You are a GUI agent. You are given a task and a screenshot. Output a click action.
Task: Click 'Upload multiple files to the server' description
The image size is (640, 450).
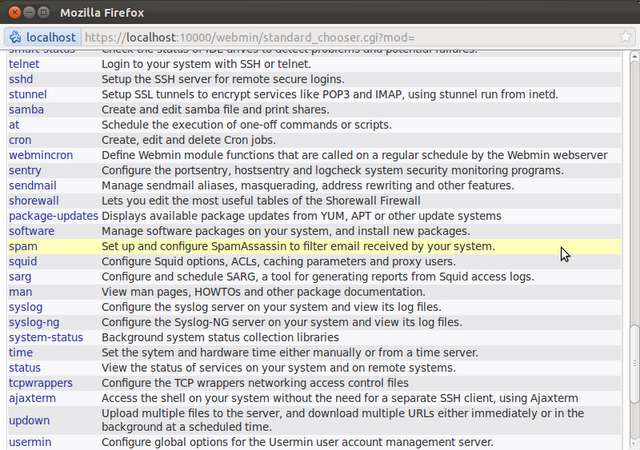coord(343,420)
